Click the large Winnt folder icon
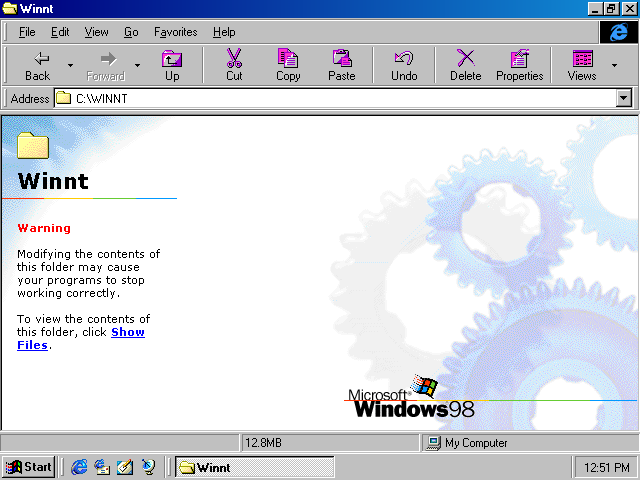The image size is (640, 480). point(33,145)
